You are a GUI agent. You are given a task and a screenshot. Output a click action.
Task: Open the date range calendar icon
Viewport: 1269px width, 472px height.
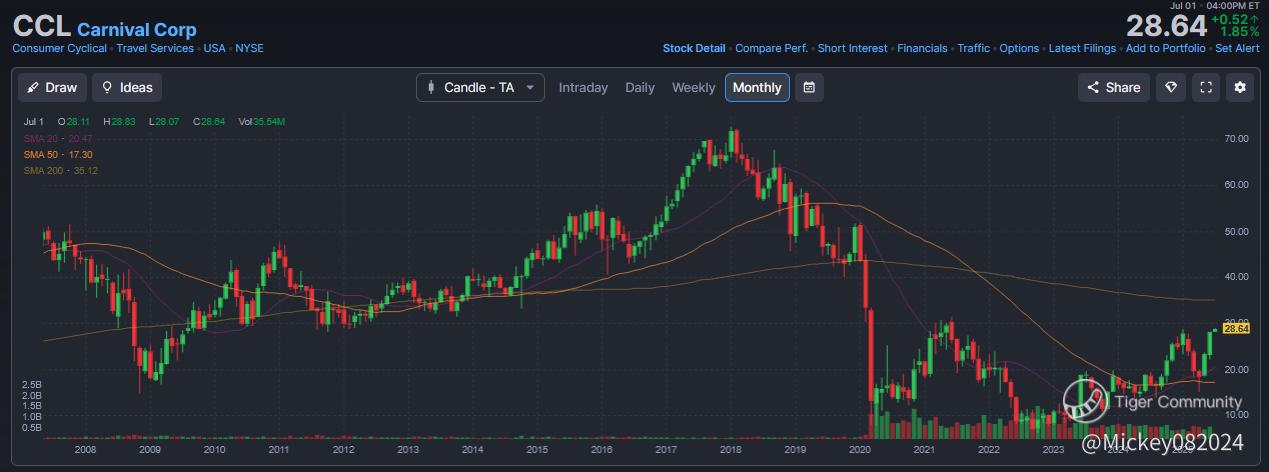809,87
